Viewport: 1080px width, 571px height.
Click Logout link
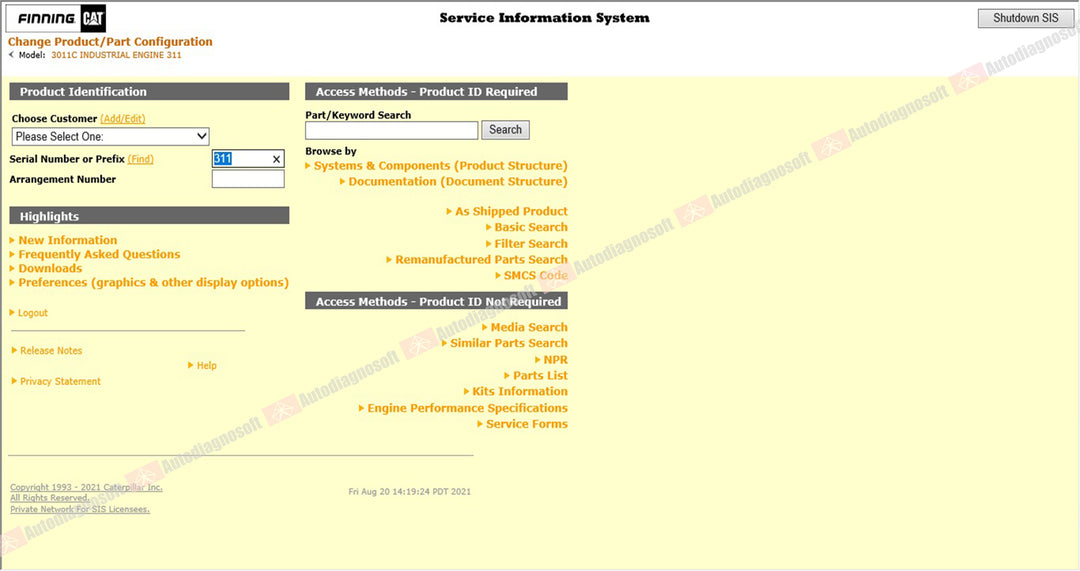[33, 313]
